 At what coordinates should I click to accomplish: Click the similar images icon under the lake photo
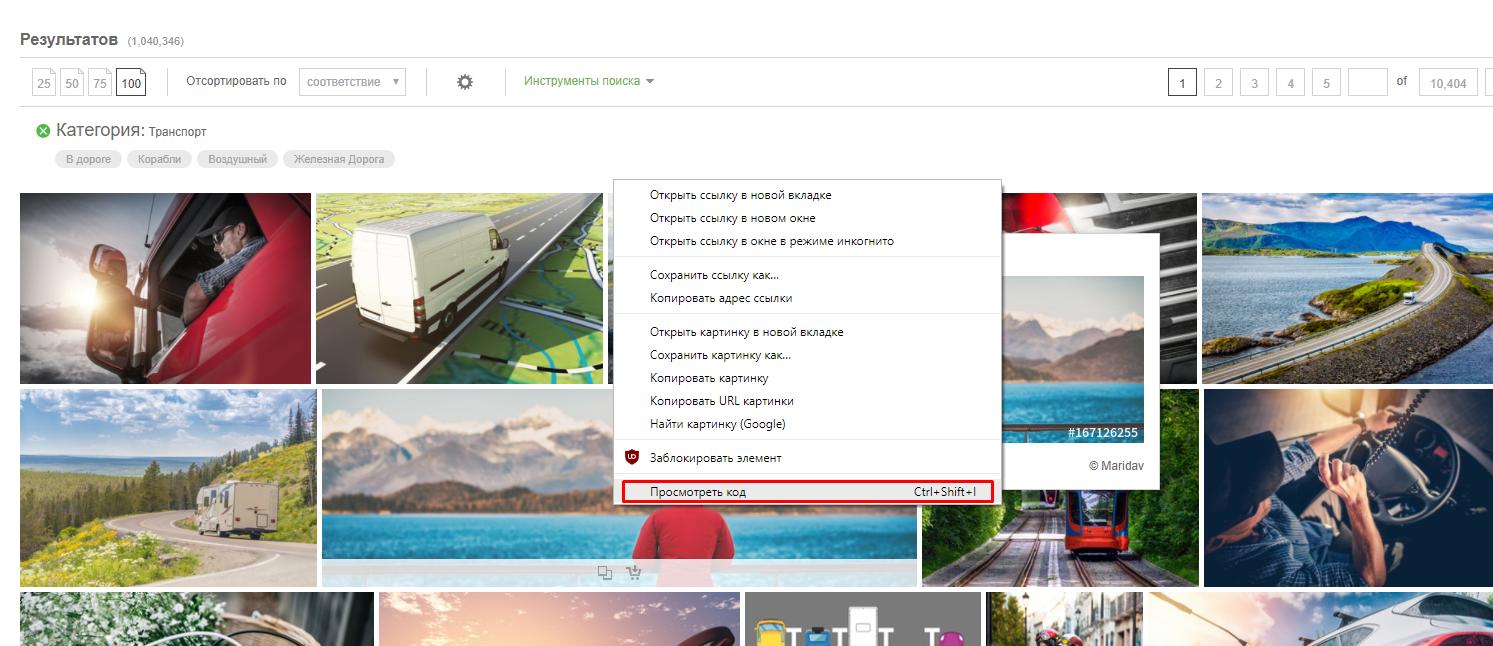605,573
